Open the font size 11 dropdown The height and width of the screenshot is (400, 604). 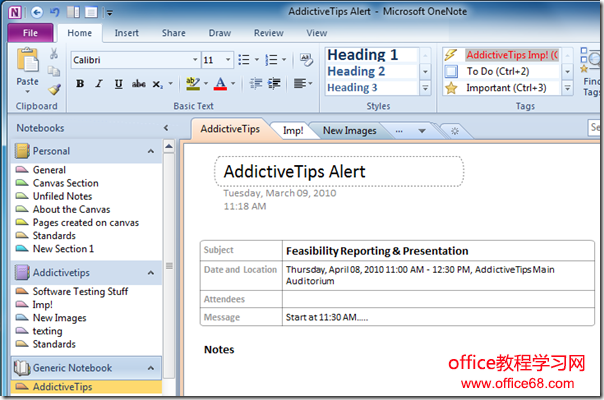[x=228, y=60]
